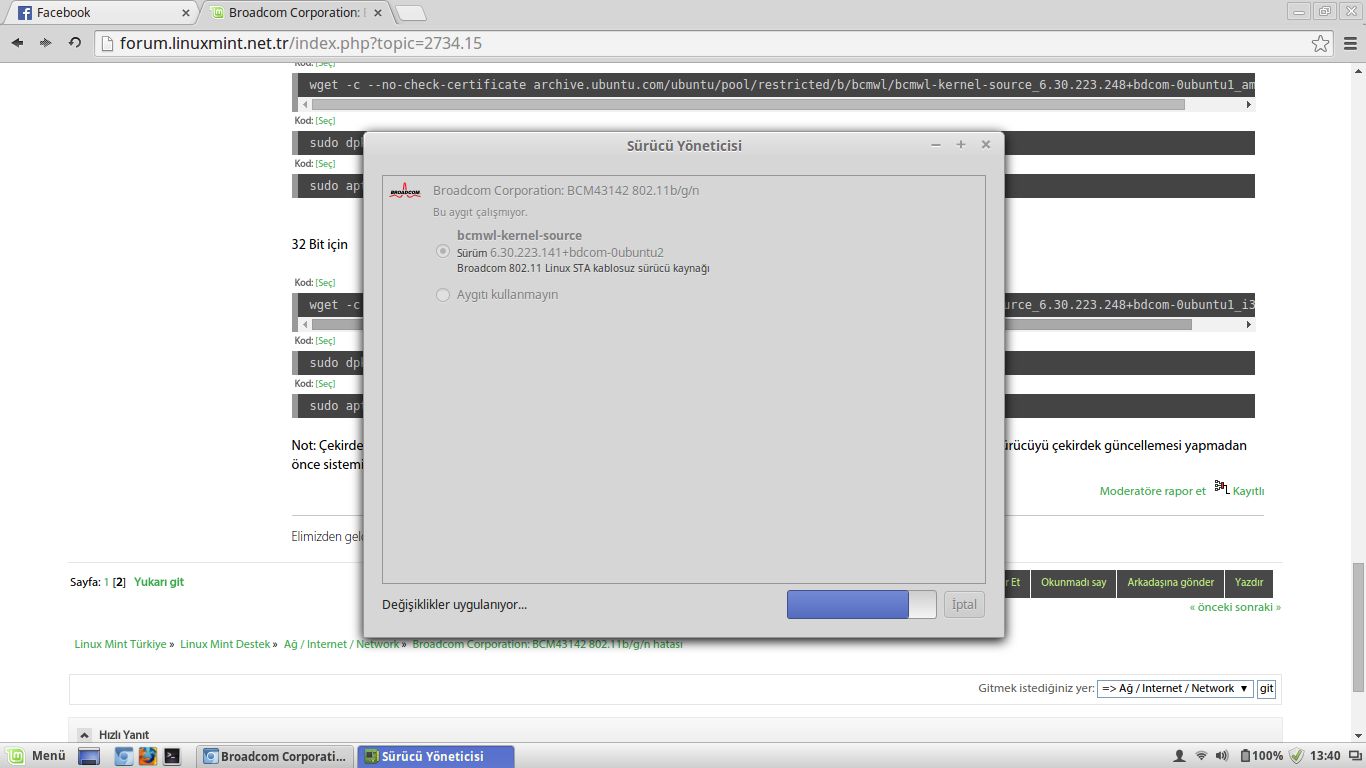Click the Arkadaşına gönder button
1366x768 pixels.
pyautogui.click(x=1171, y=583)
